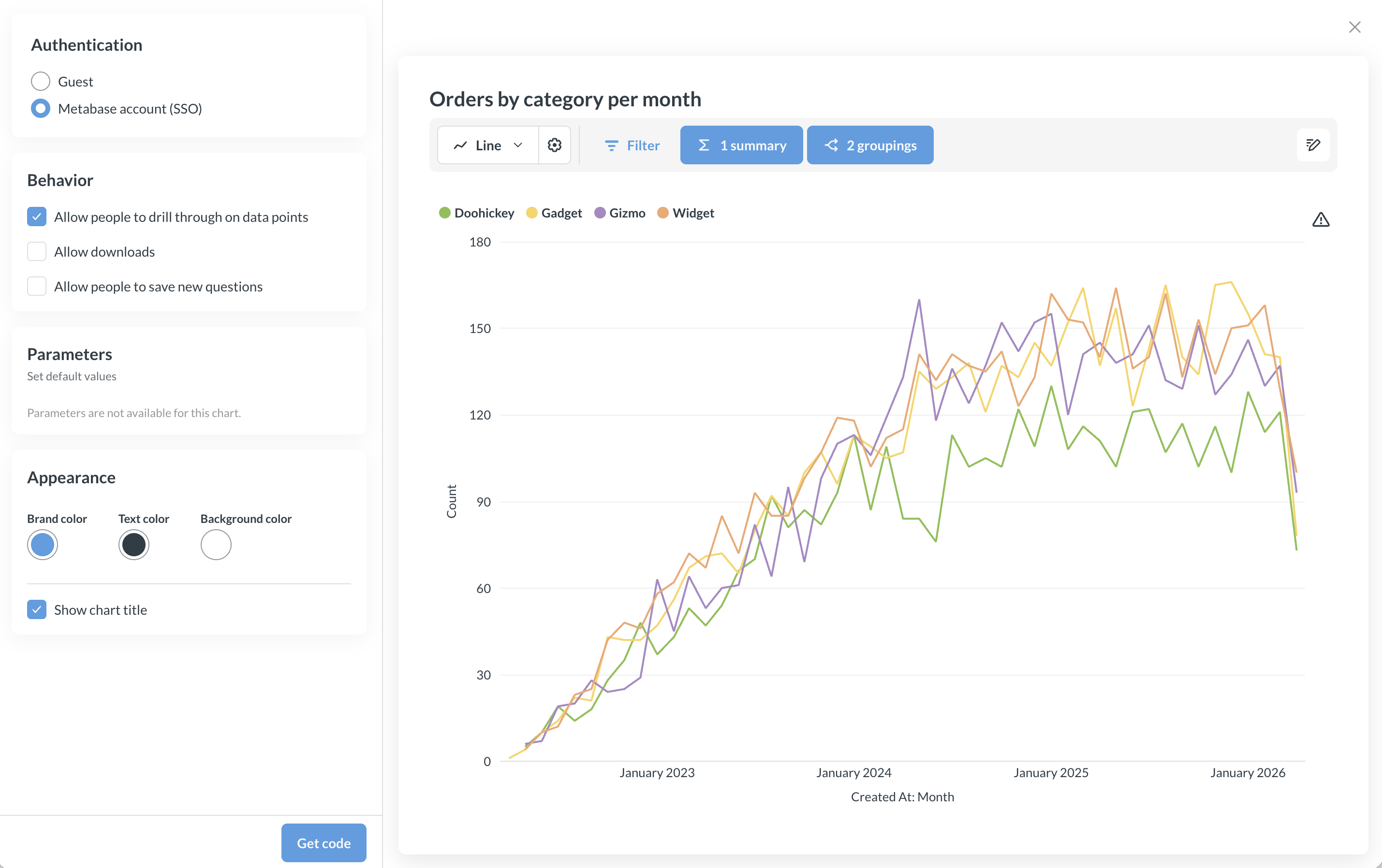
Task: Click the Gizmo legend color dot
Action: point(600,212)
